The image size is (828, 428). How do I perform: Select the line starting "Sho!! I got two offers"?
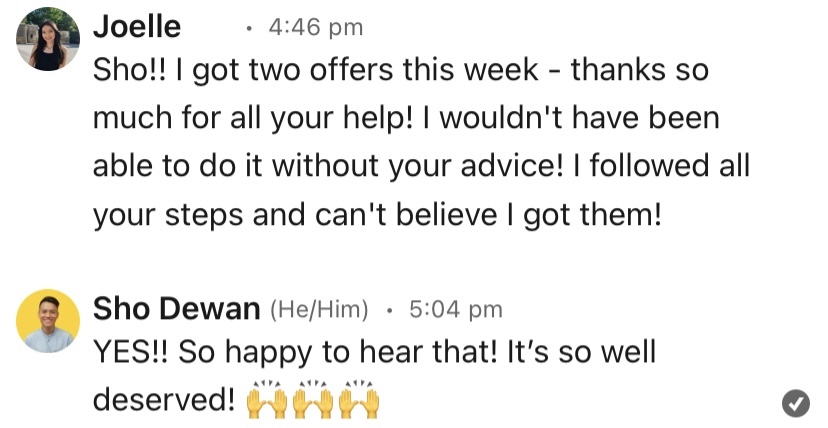pos(400,73)
